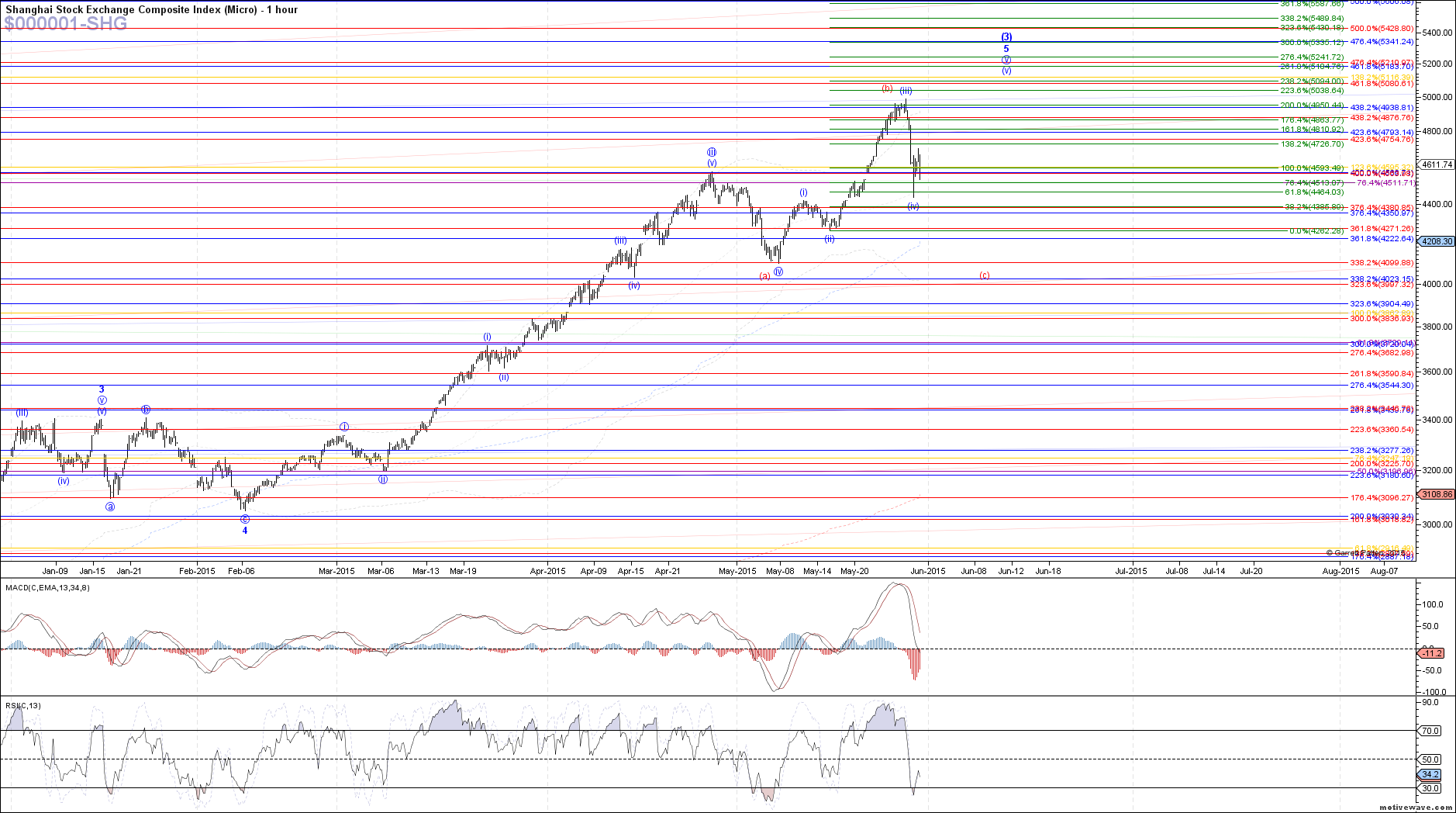Click the red 3108.86 price tag
This screenshot has height=813, width=1456.
(x=1436, y=494)
